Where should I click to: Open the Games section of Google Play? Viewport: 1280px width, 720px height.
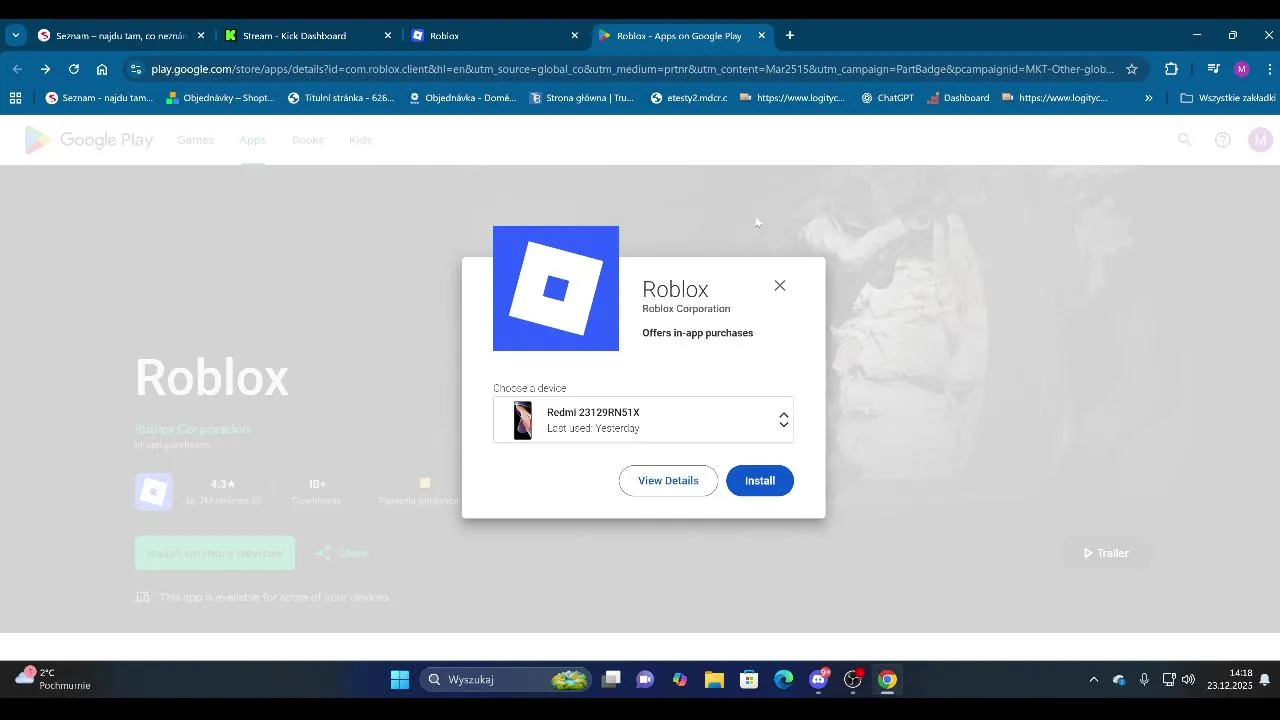pos(196,140)
